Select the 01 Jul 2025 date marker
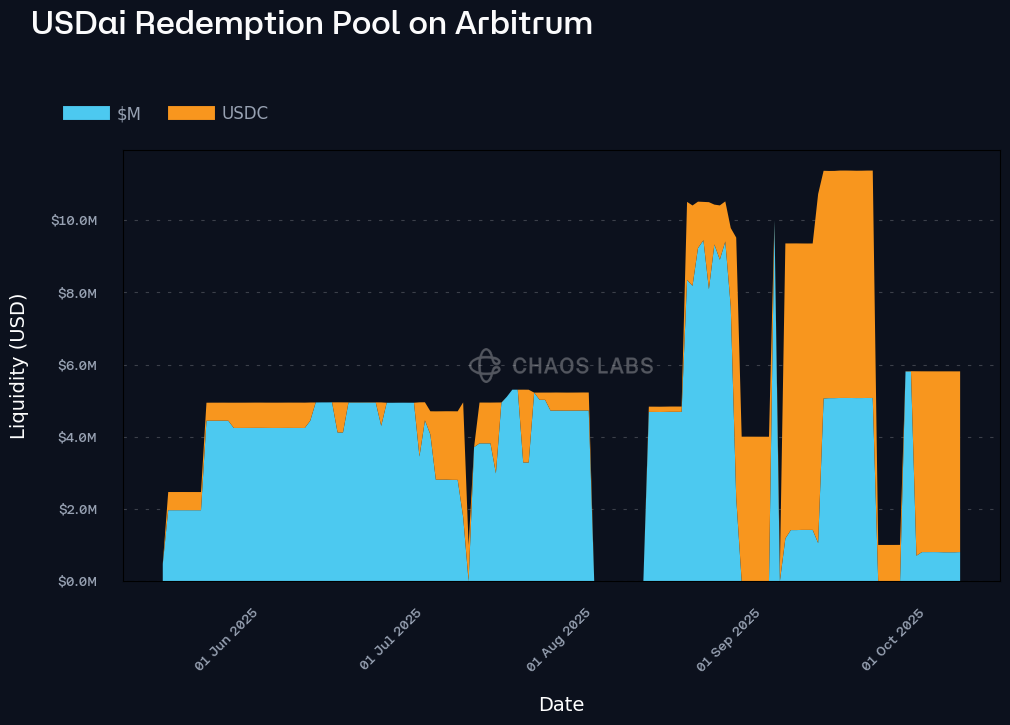1010x725 pixels. pos(391,639)
